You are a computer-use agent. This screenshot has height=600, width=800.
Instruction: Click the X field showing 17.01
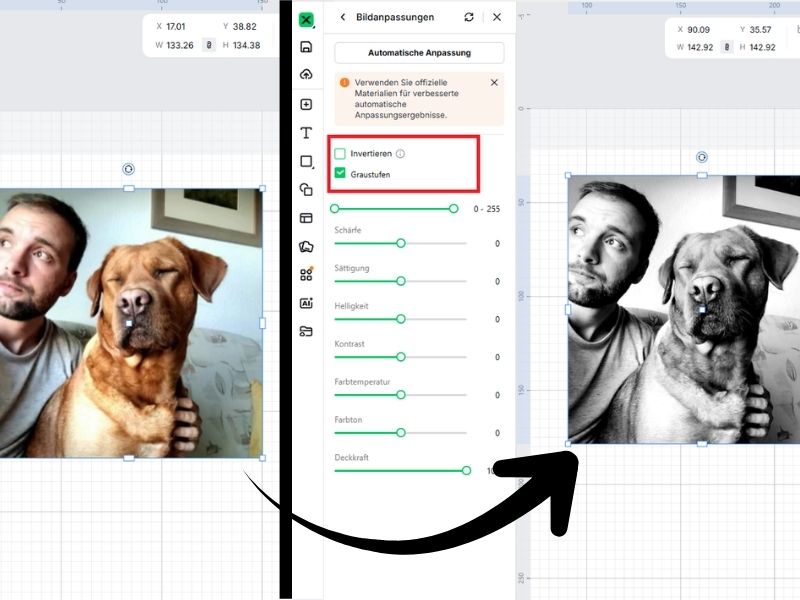click(176, 27)
